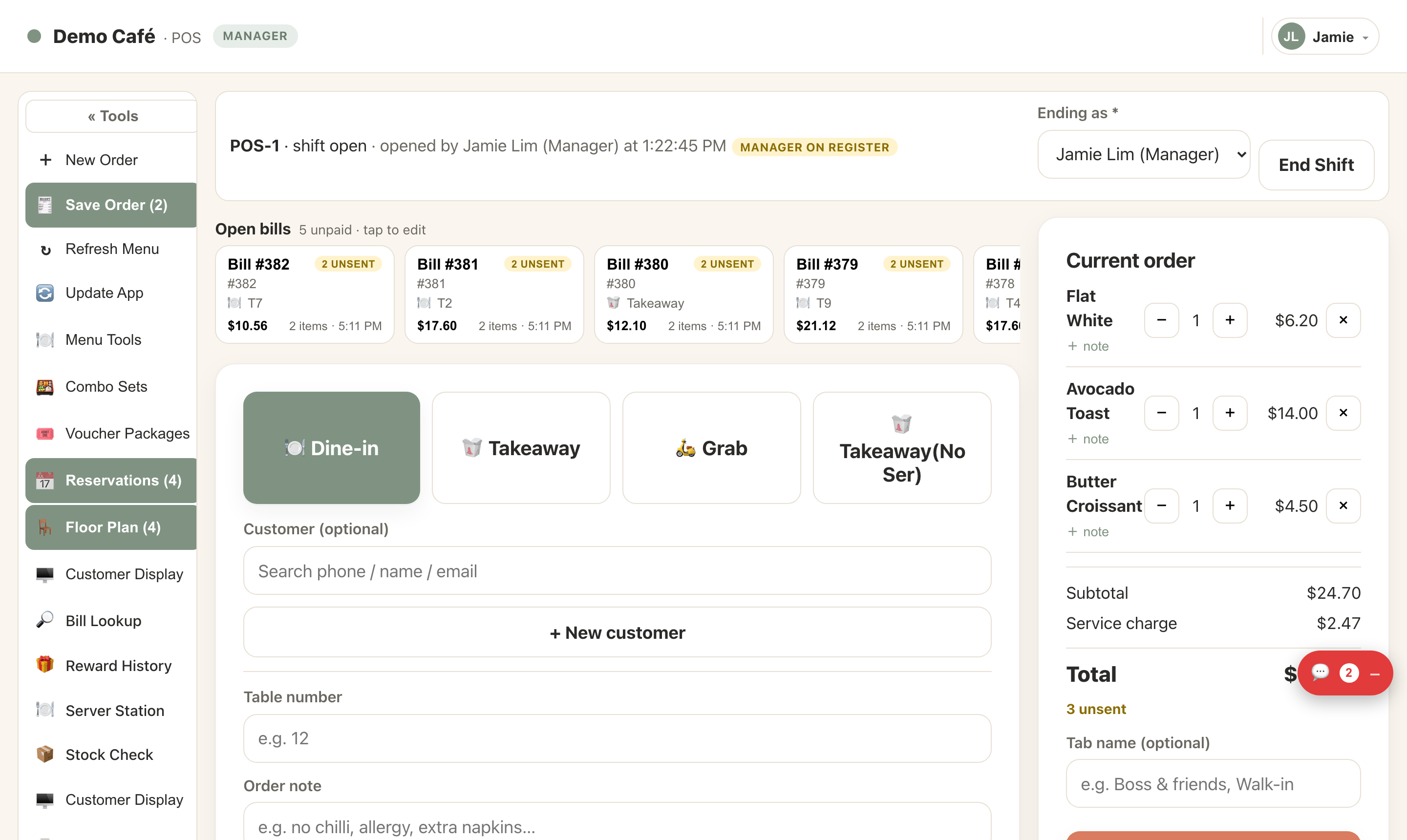Click the Combo Sets bento icon

[45, 387]
